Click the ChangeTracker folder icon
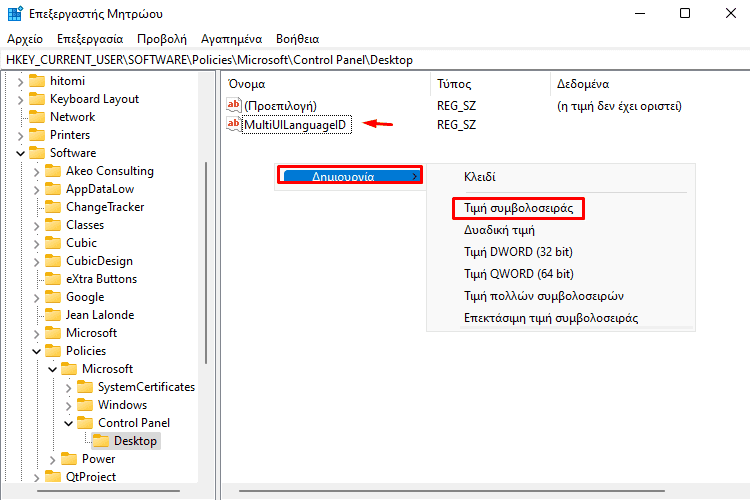The width and height of the screenshot is (750, 500). point(53,207)
